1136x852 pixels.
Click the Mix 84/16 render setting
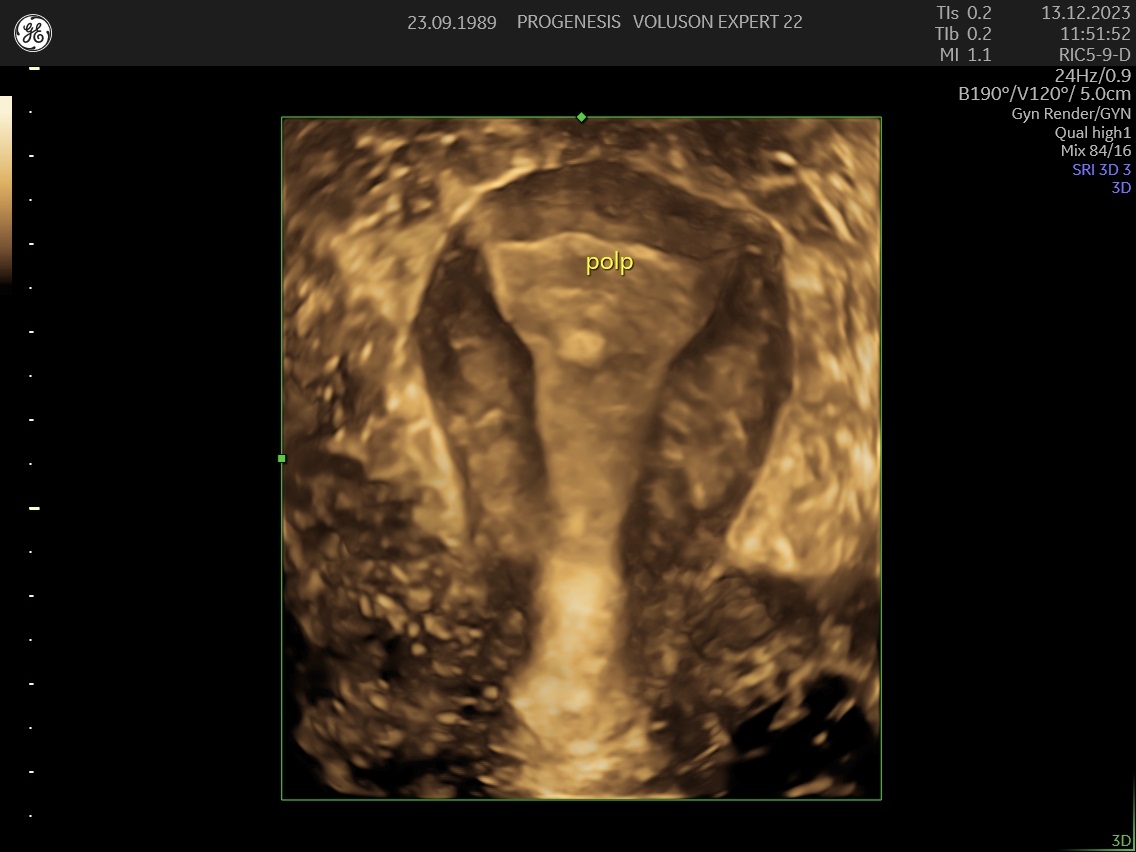(1095, 151)
